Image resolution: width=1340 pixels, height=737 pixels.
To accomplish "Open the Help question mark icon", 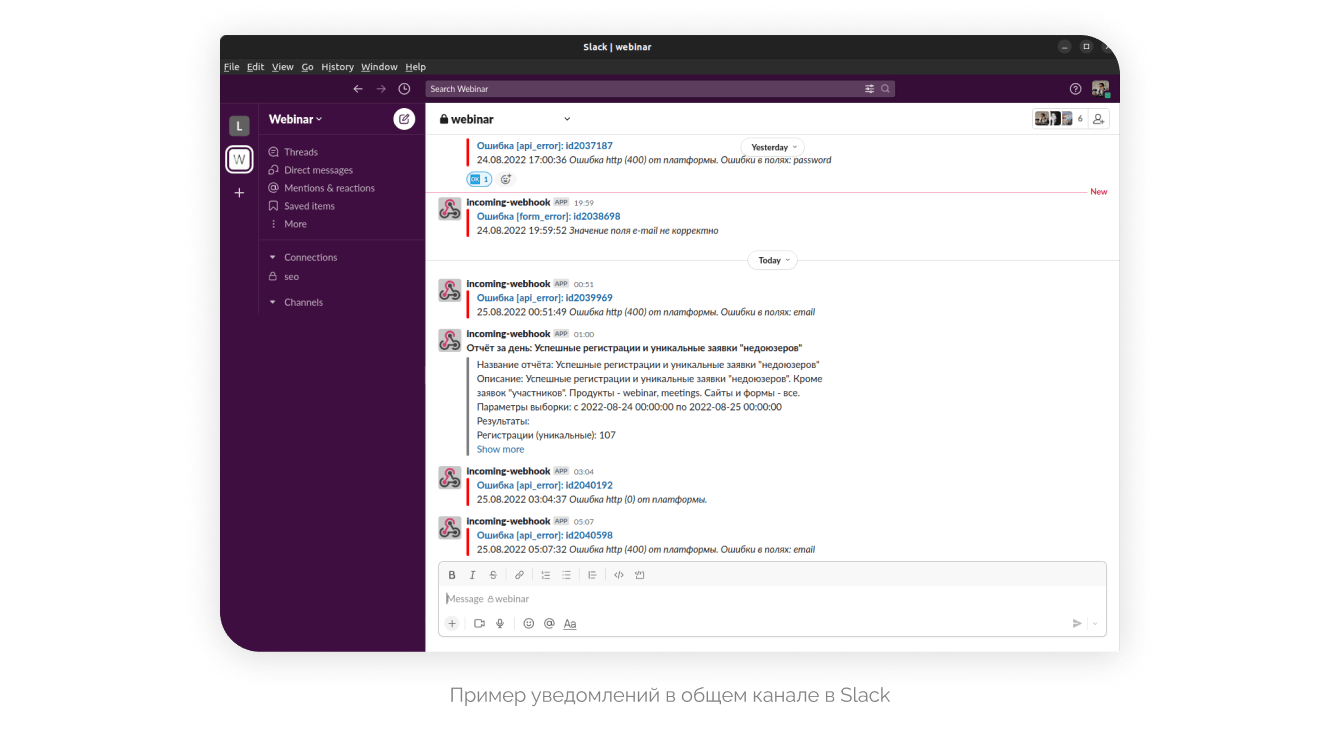I will (x=1076, y=89).
